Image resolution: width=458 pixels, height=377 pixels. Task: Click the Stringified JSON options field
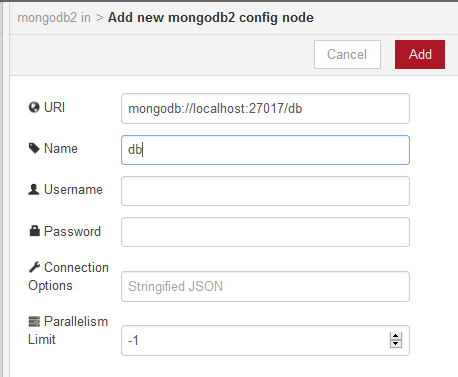tap(265, 286)
